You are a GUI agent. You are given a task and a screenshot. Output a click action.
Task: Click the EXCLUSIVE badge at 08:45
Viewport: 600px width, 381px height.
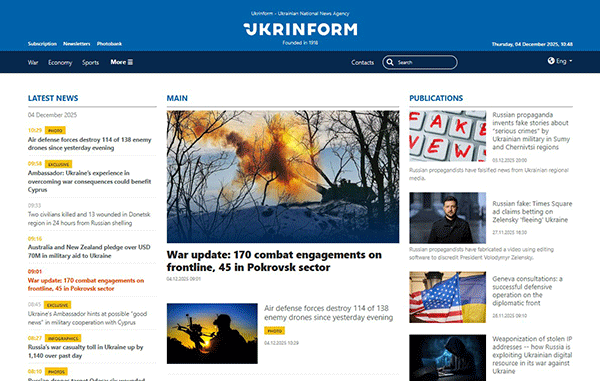pyautogui.click(x=57, y=305)
